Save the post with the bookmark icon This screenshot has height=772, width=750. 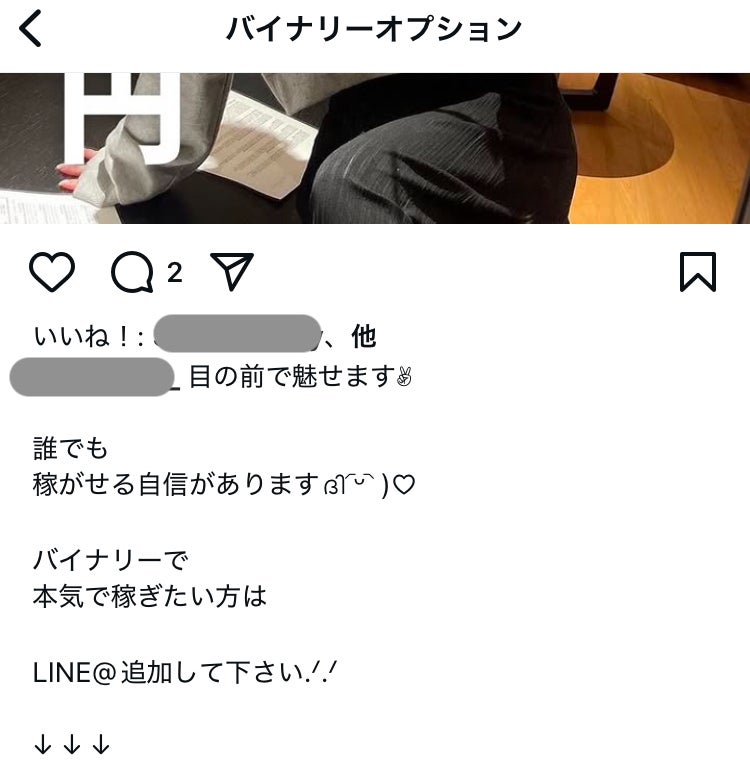click(x=698, y=272)
